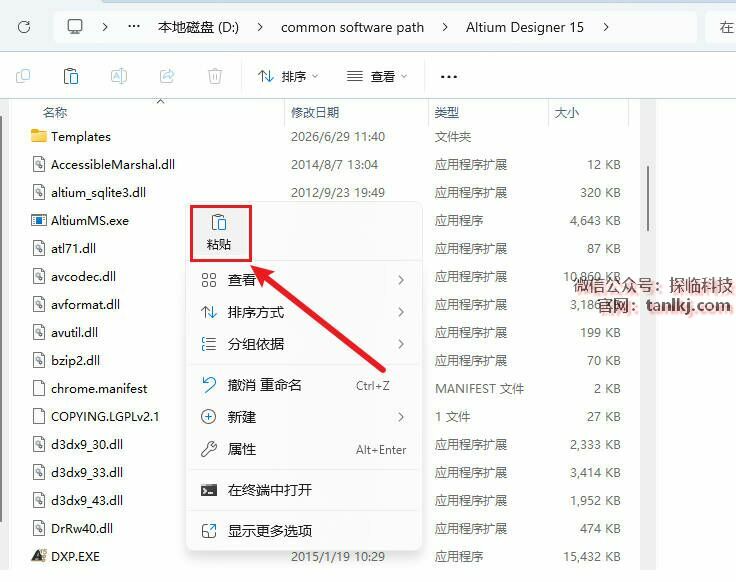
Task: Click the date 2014/8/7 13:04
Action: (x=334, y=165)
